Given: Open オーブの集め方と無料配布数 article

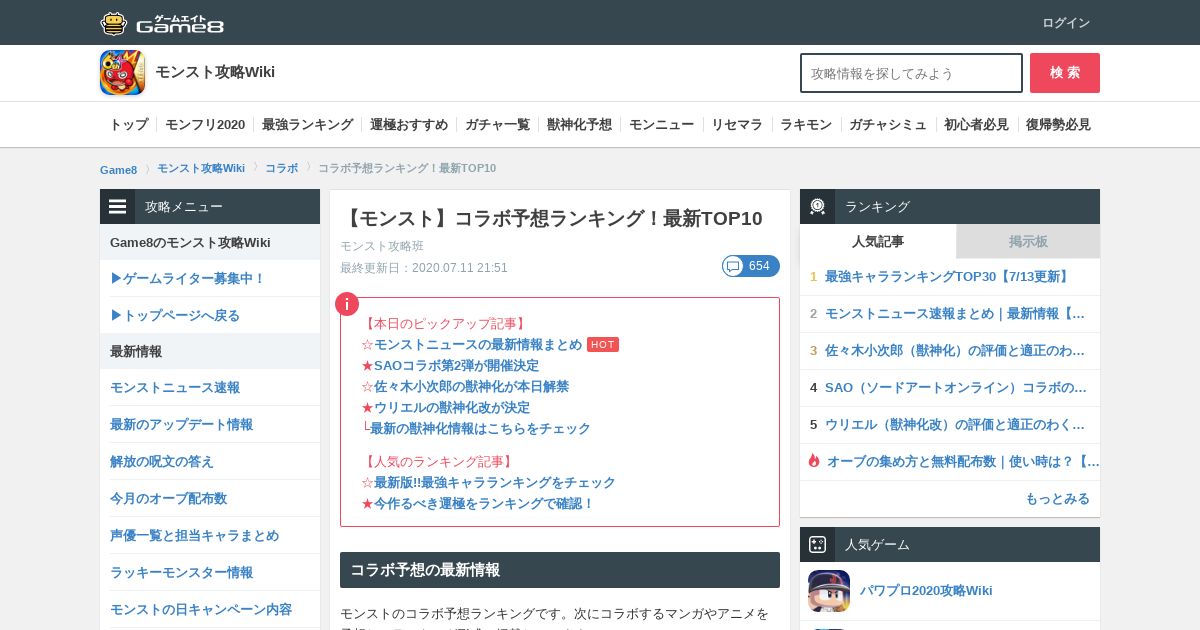Looking at the screenshot, I should [x=963, y=462].
